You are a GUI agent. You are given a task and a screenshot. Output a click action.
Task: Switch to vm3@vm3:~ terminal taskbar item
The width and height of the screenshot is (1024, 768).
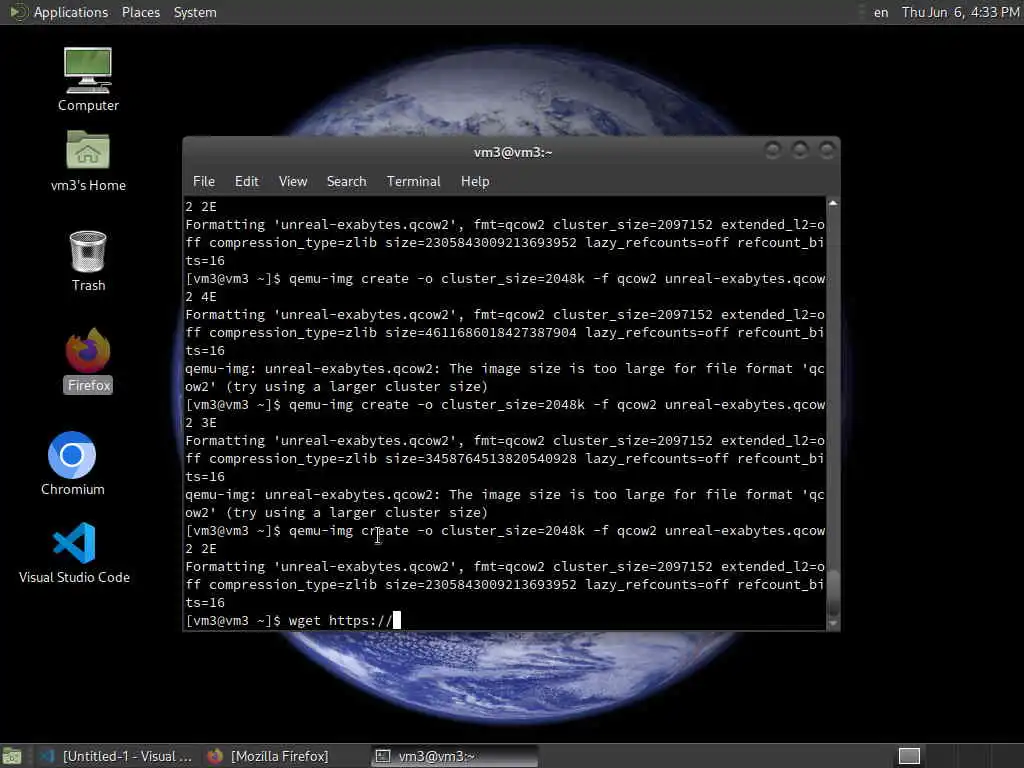[x=455, y=756]
